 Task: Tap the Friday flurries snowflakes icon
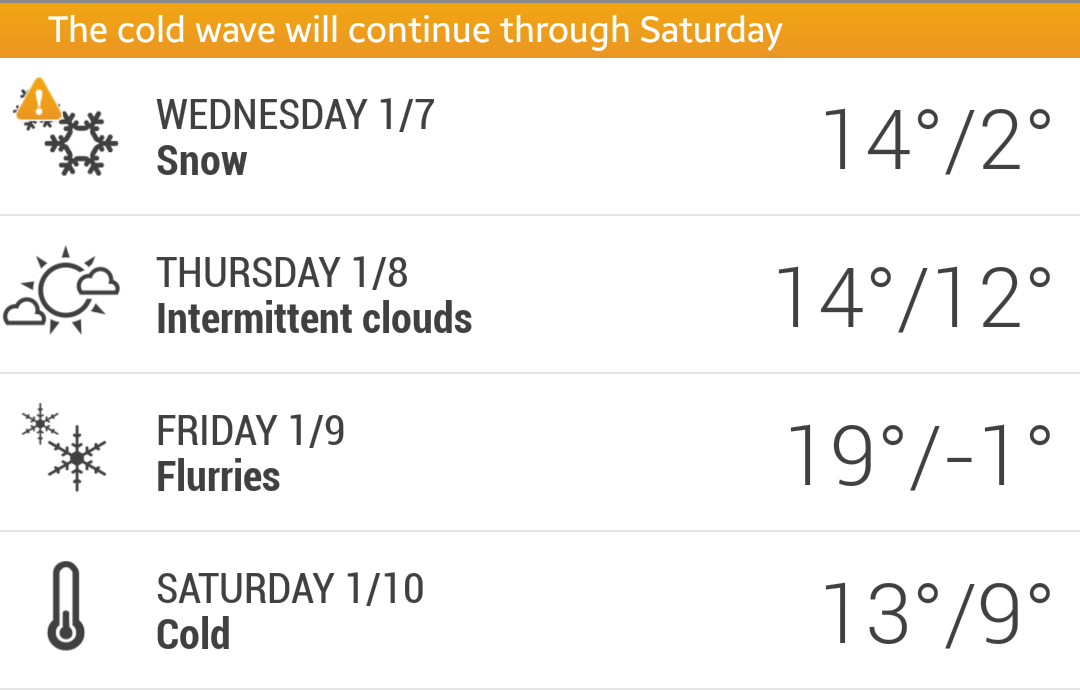coord(65,448)
